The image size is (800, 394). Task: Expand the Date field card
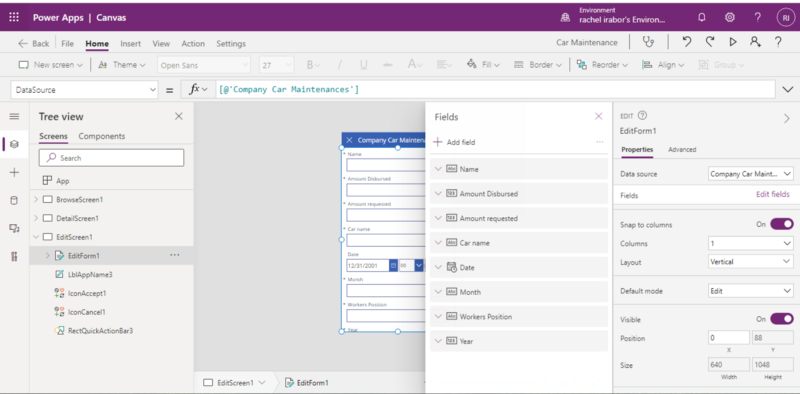click(x=438, y=267)
